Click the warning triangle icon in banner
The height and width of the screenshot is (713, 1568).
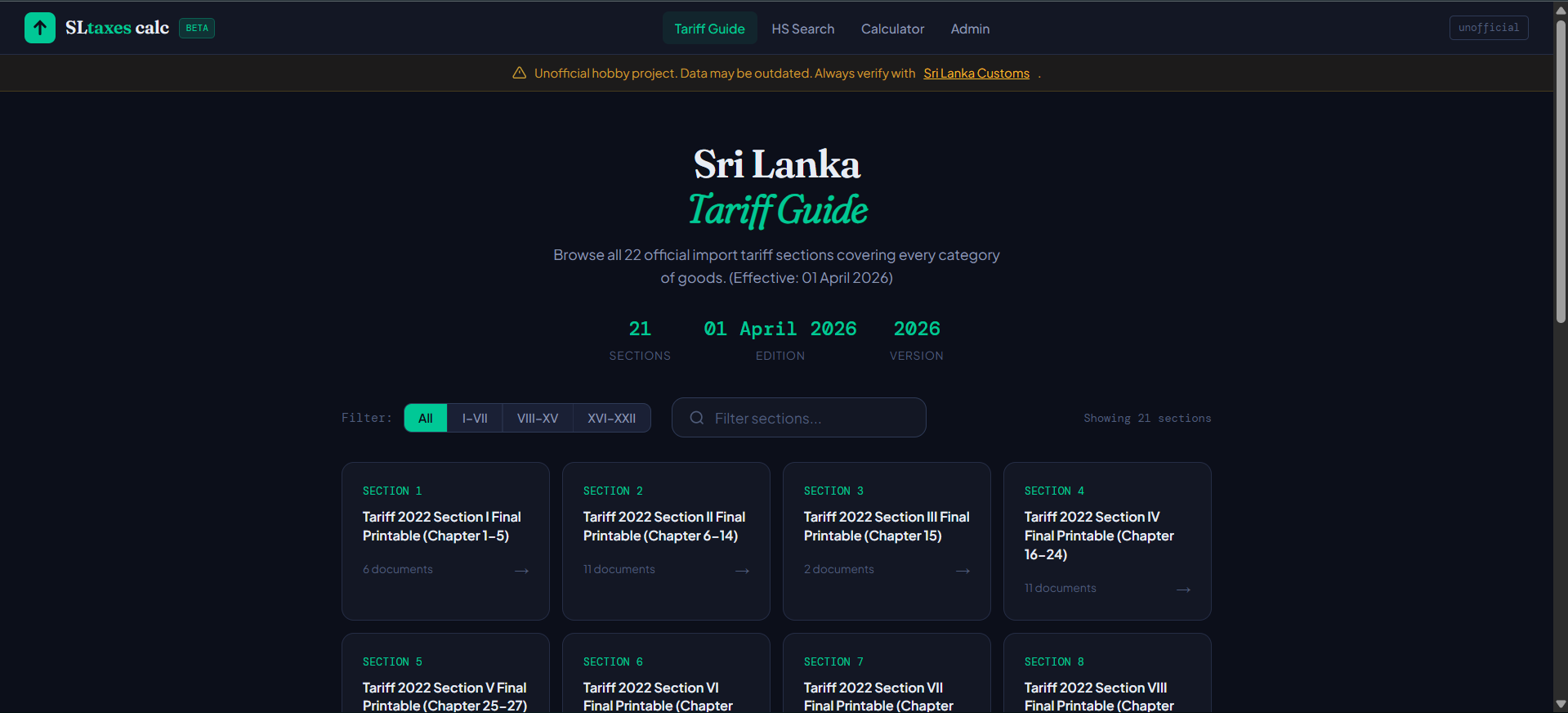click(519, 73)
